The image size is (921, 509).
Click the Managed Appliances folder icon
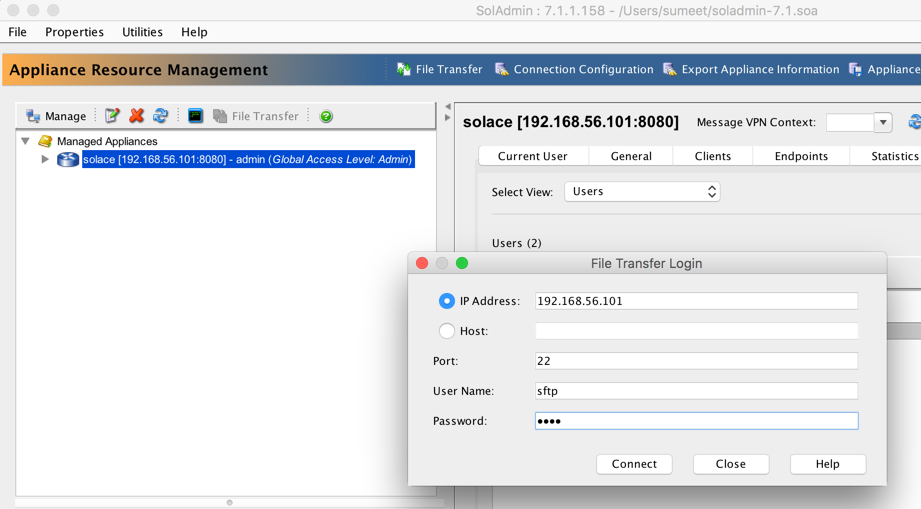pyautogui.click(x=45, y=141)
